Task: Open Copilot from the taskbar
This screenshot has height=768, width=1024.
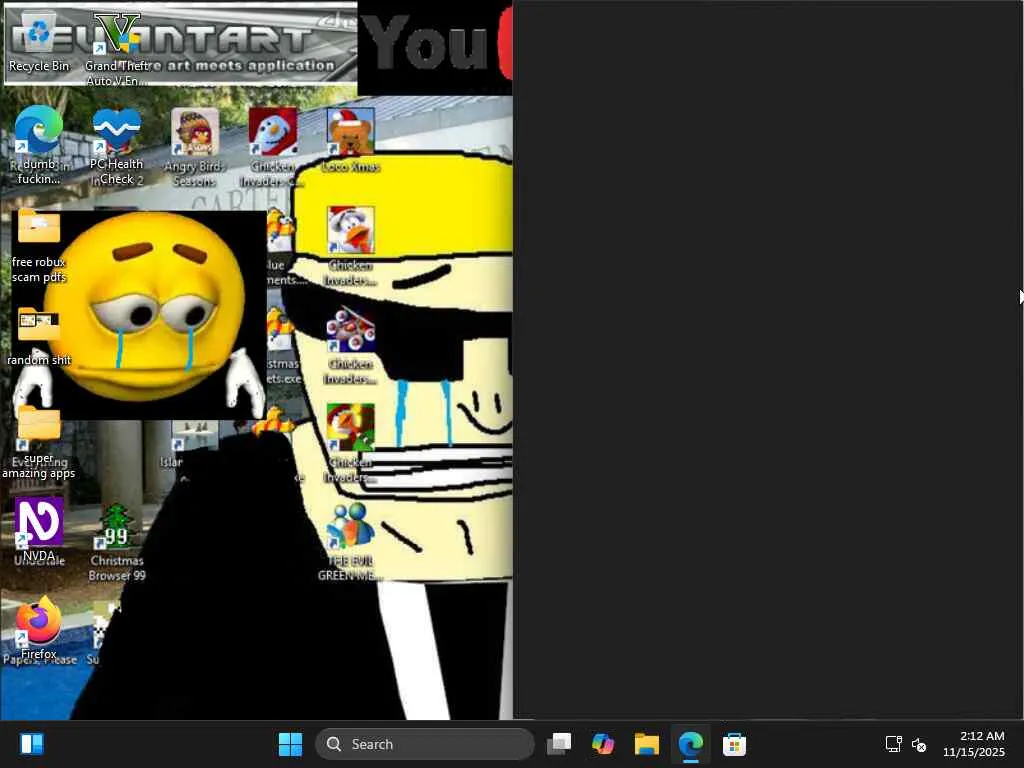Action: [x=603, y=744]
